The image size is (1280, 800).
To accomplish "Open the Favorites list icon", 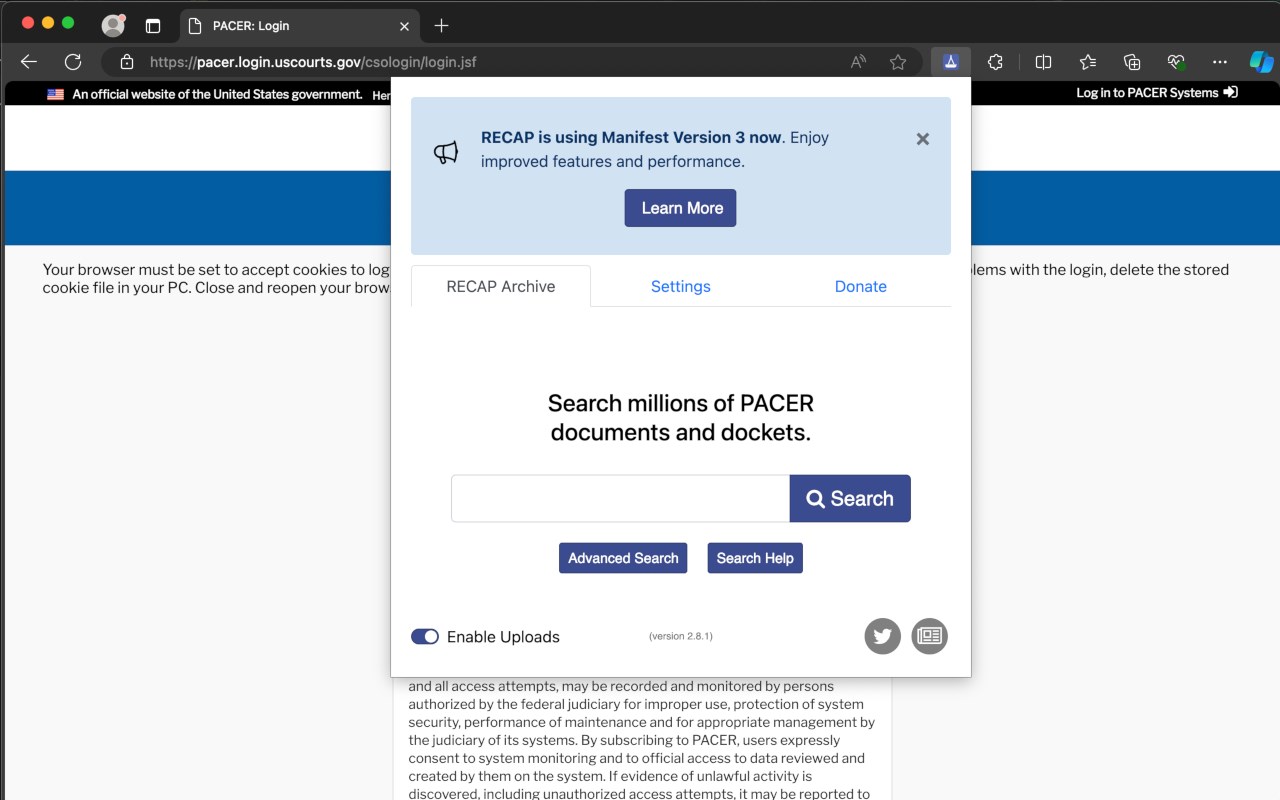I will [x=1088, y=62].
